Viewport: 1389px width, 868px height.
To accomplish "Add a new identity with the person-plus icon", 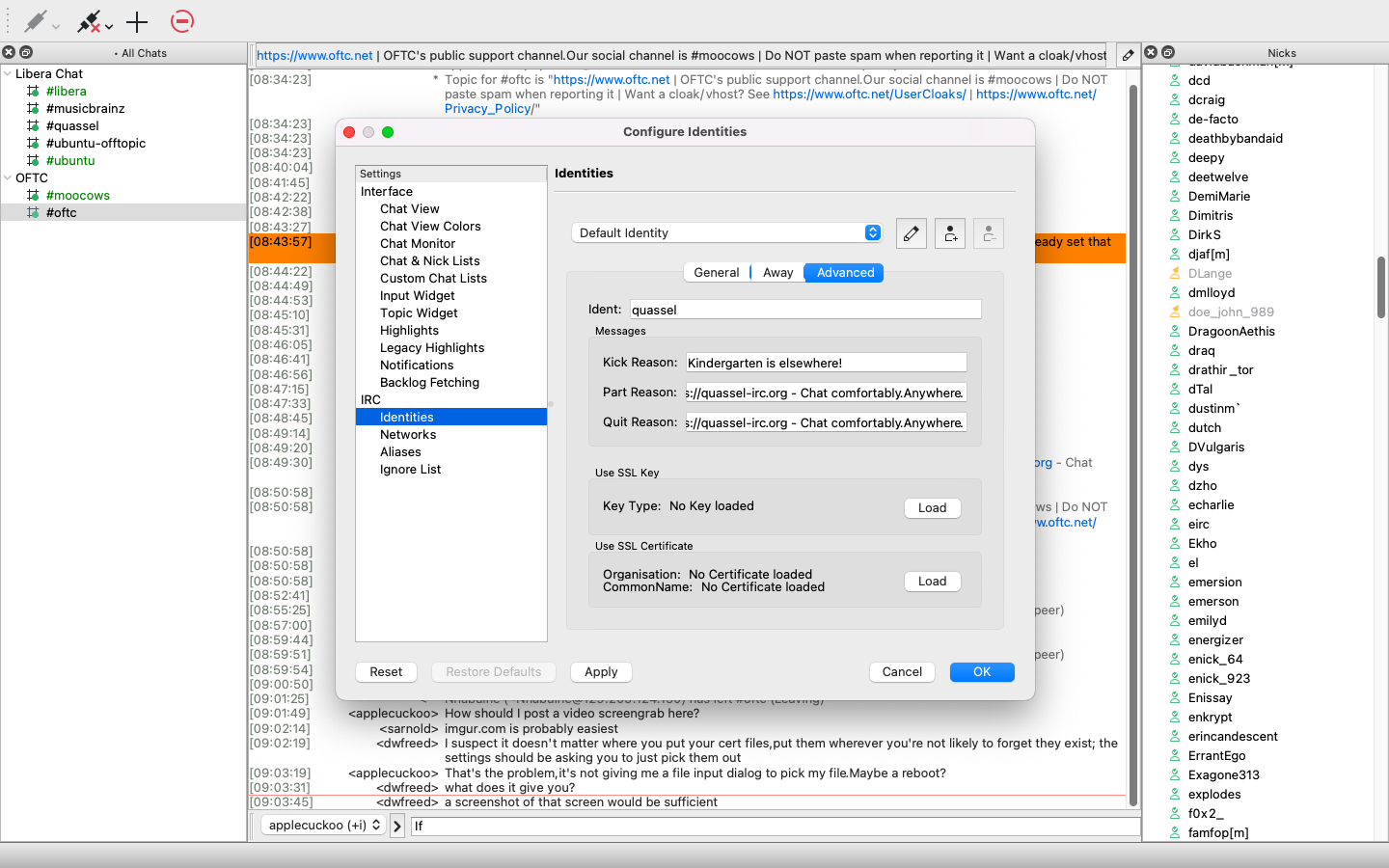I will [x=950, y=233].
